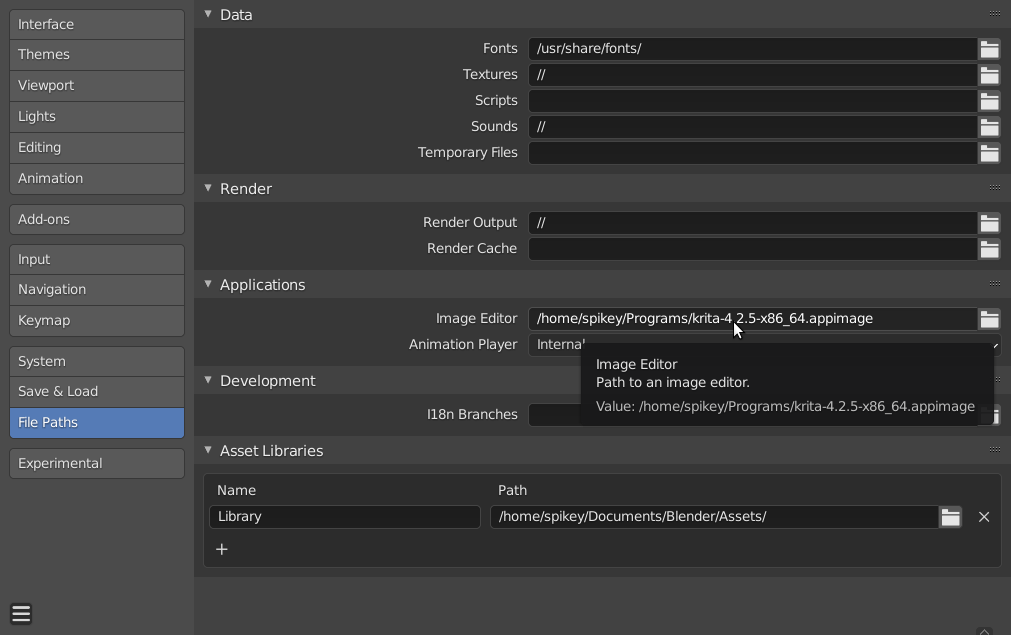
Task: Select the Add-ons category
Action: click(96, 219)
